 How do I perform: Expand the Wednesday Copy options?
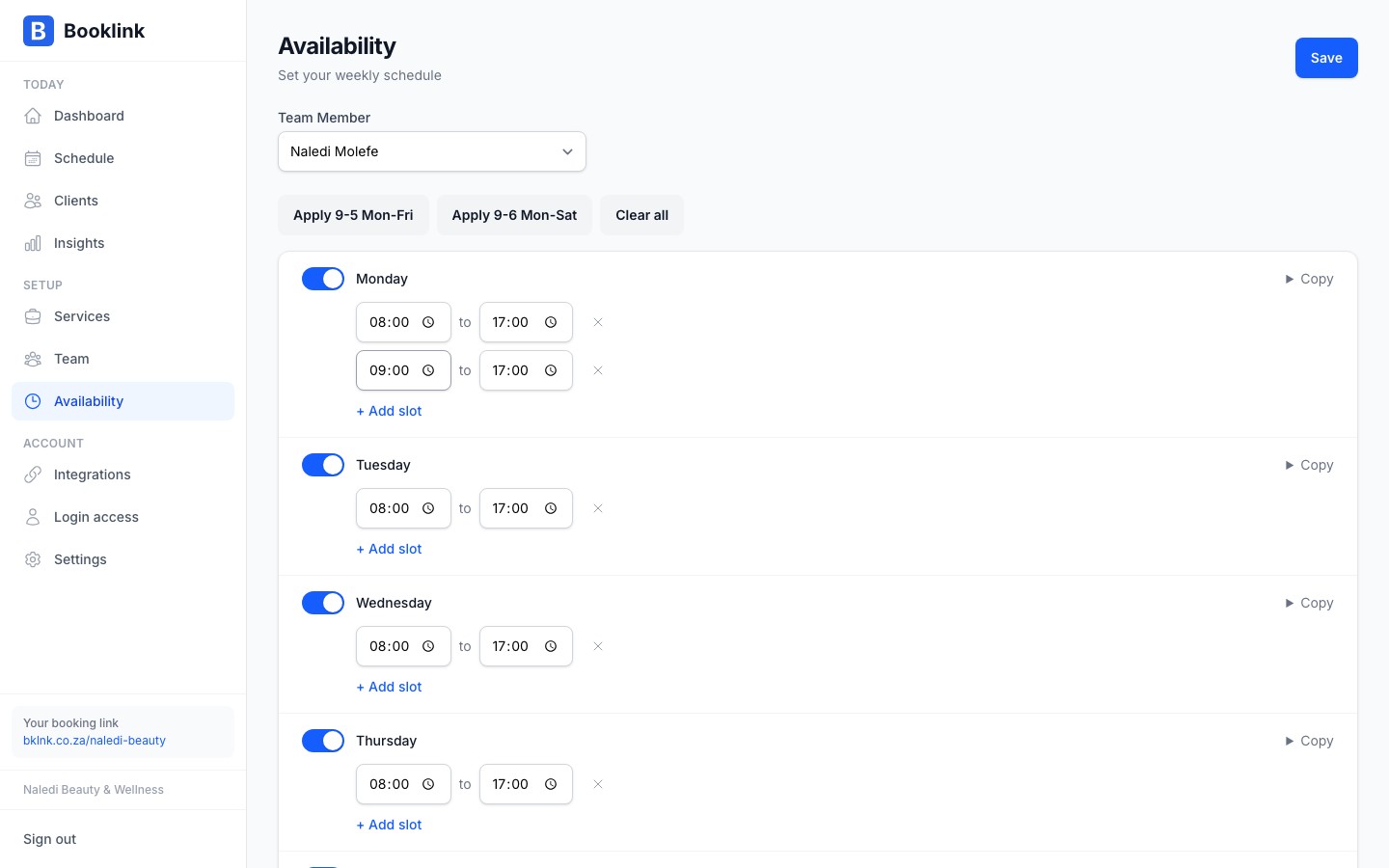(x=1309, y=603)
